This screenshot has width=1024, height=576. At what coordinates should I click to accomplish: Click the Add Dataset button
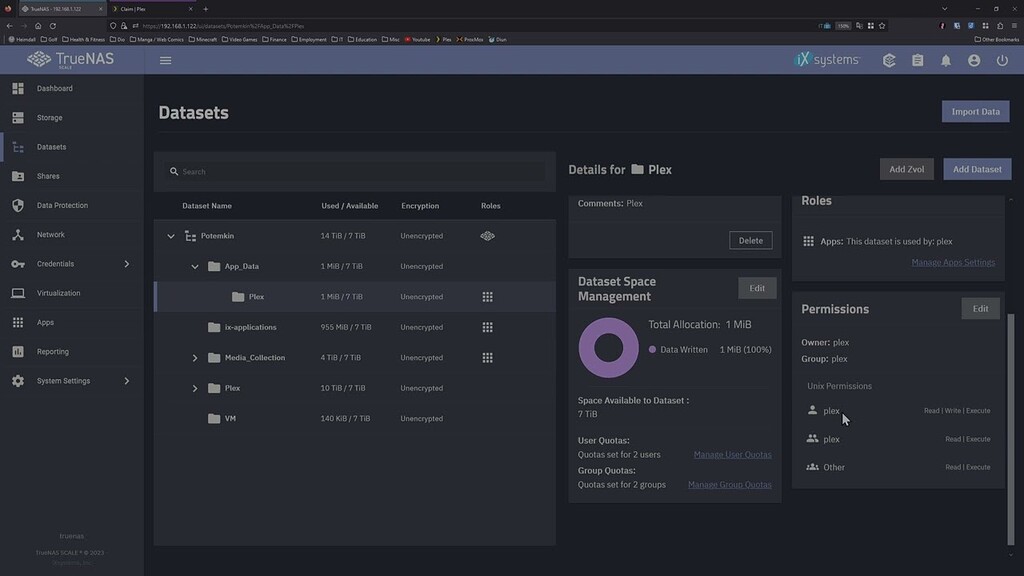[977, 169]
